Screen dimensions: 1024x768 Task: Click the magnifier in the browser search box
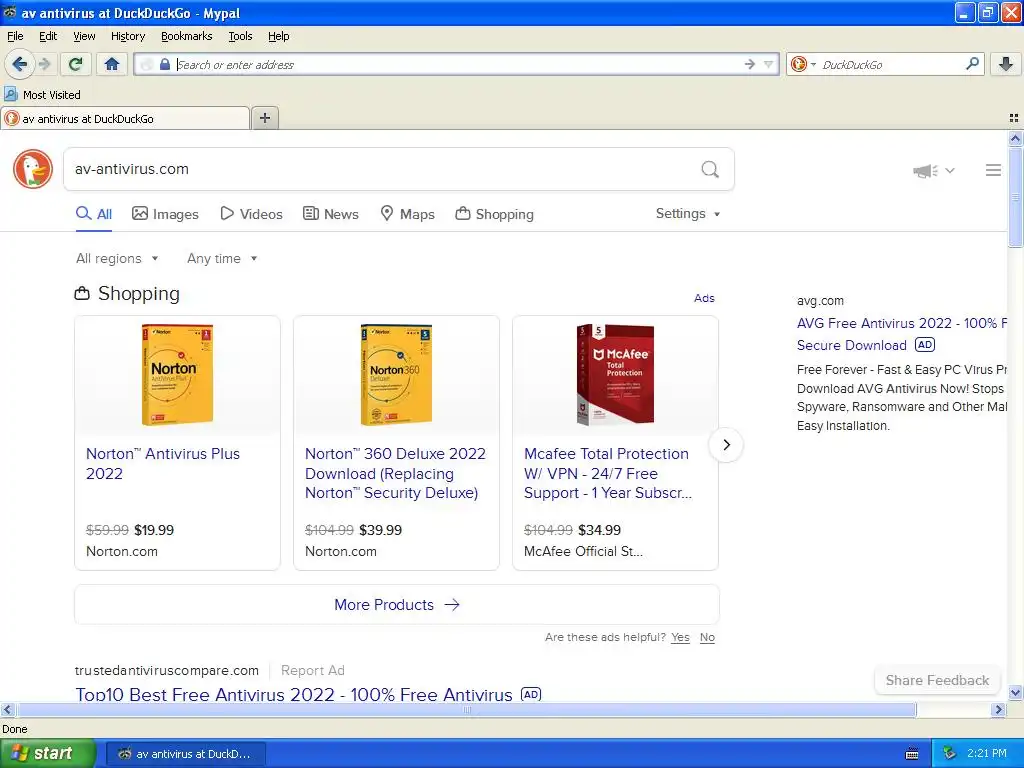click(972, 63)
